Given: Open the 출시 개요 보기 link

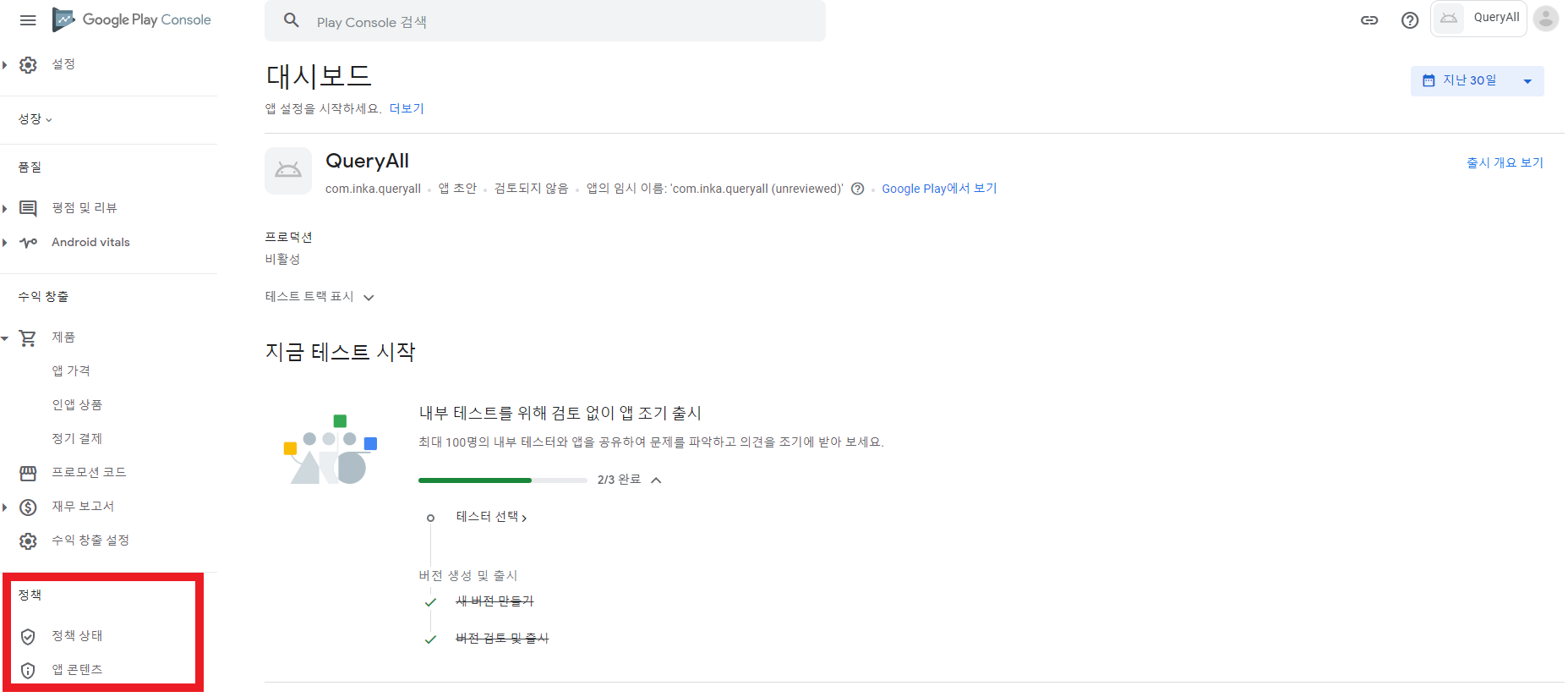Looking at the screenshot, I should (1505, 162).
